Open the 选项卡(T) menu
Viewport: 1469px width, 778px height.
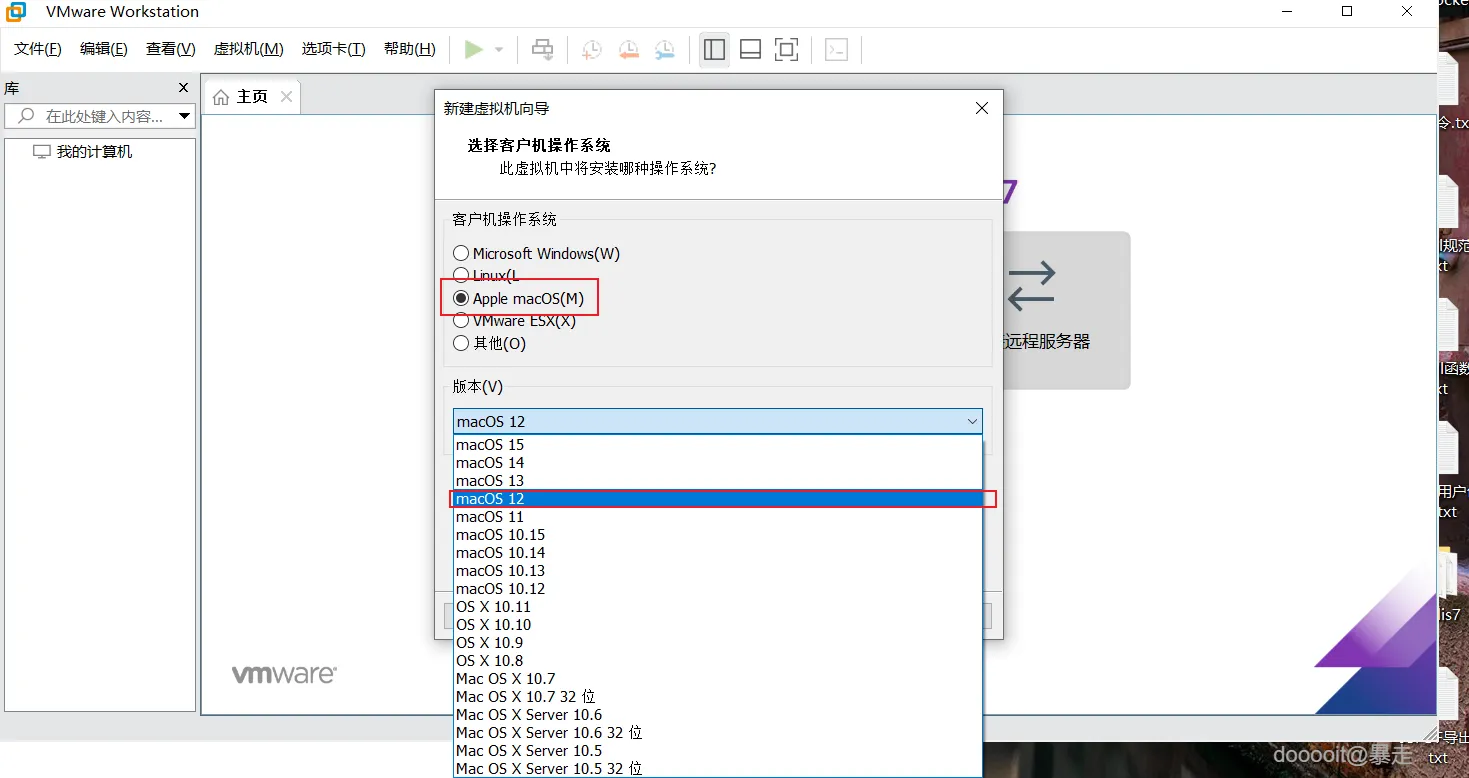coord(334,49)
